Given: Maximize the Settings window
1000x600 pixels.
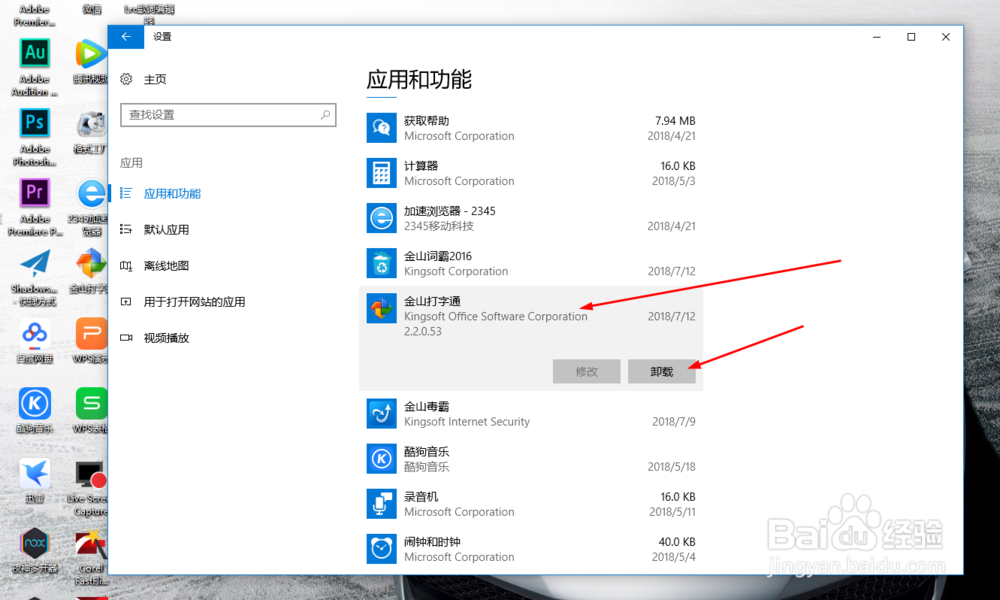Looking at the screenshot, I should coord(911,37).
